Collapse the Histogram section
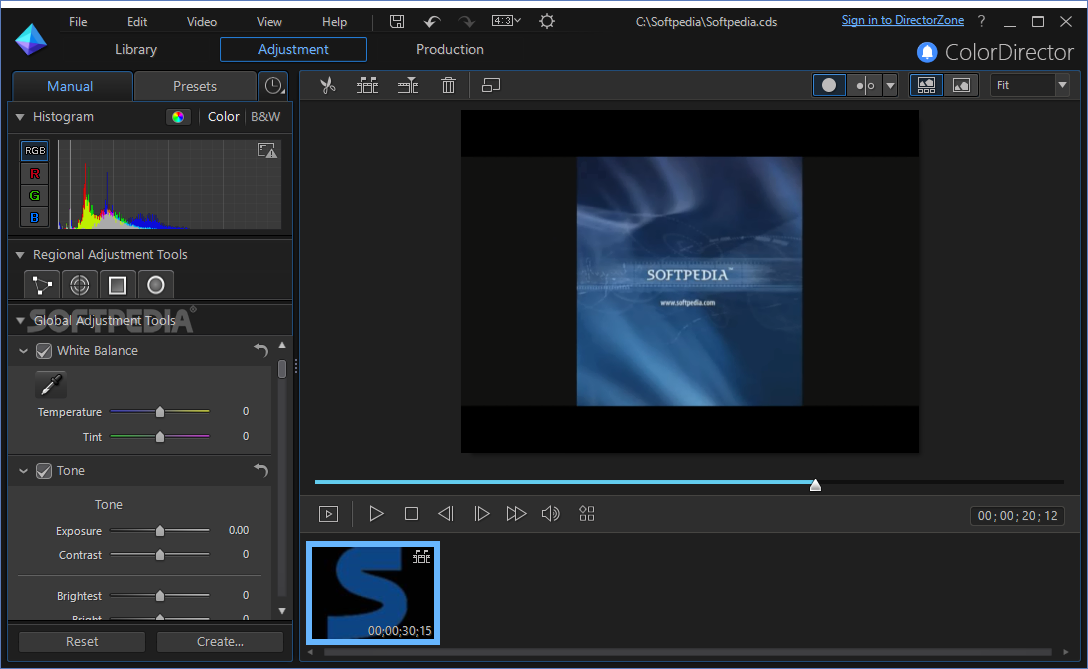Image resolution: width=1088 pixels, height=669 pixels. pos(20,117)
